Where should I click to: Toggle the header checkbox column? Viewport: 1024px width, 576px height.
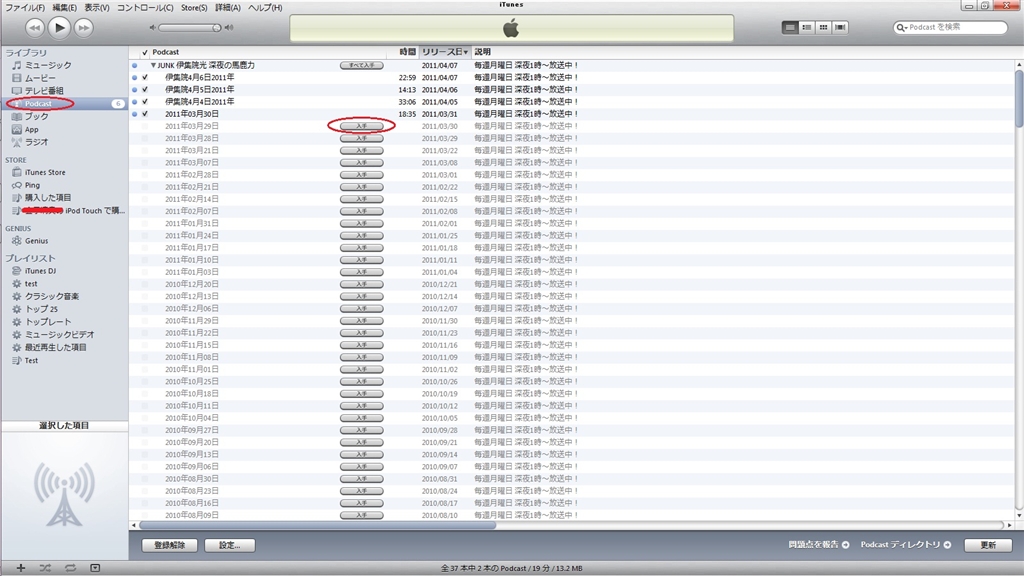coord(145,52)
